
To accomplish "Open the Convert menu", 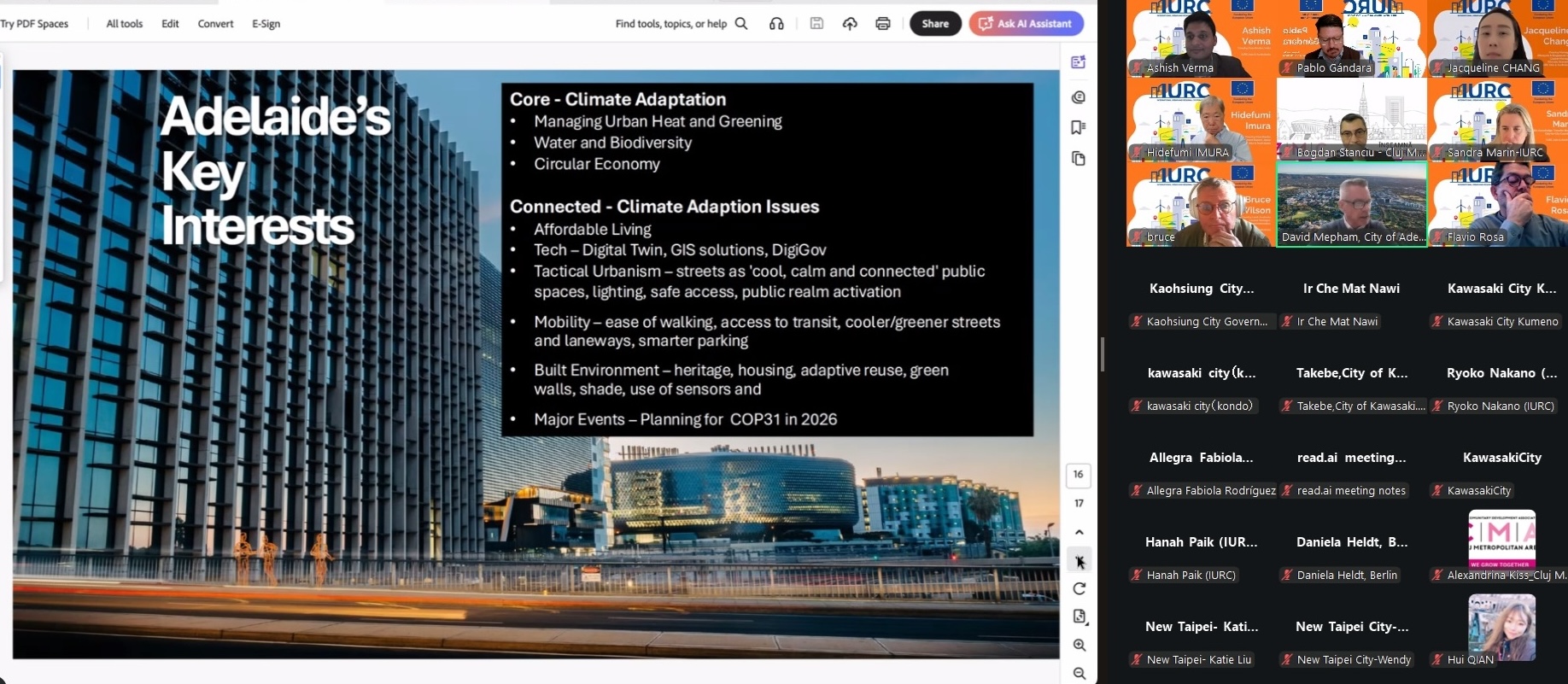I will [x=215, y=24].
